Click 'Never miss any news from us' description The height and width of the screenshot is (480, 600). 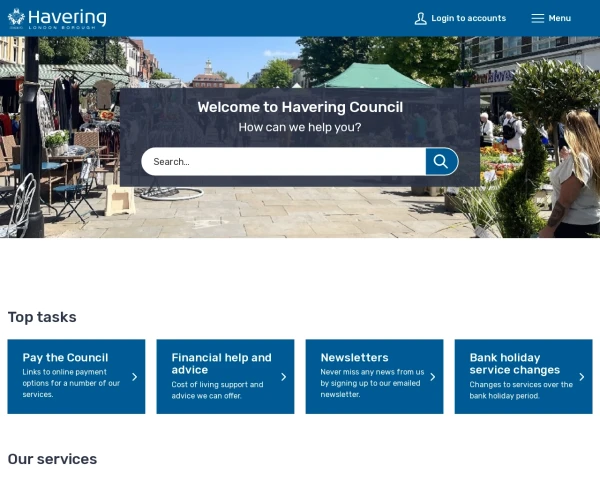[x=372, y=383]
